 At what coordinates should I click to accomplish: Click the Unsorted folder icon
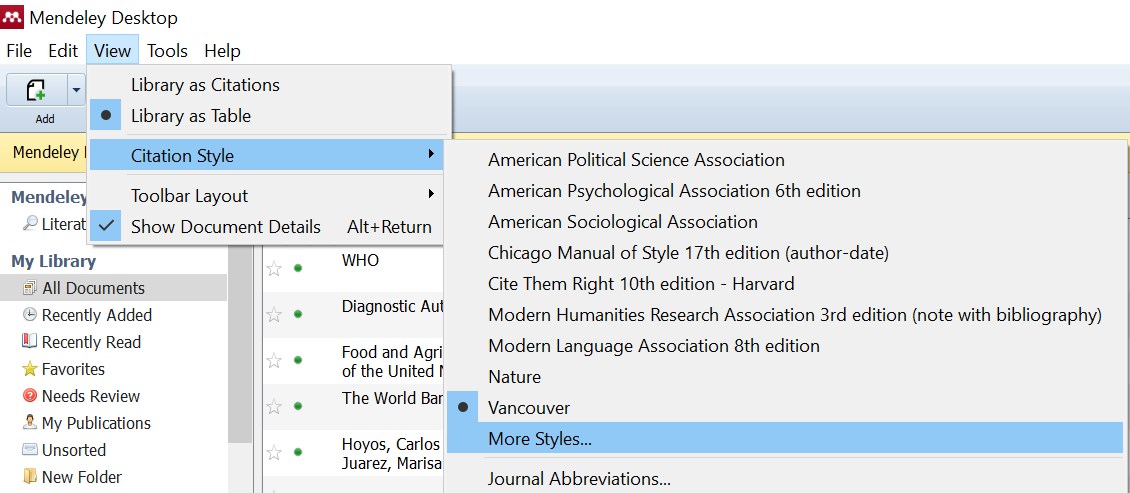30,450
